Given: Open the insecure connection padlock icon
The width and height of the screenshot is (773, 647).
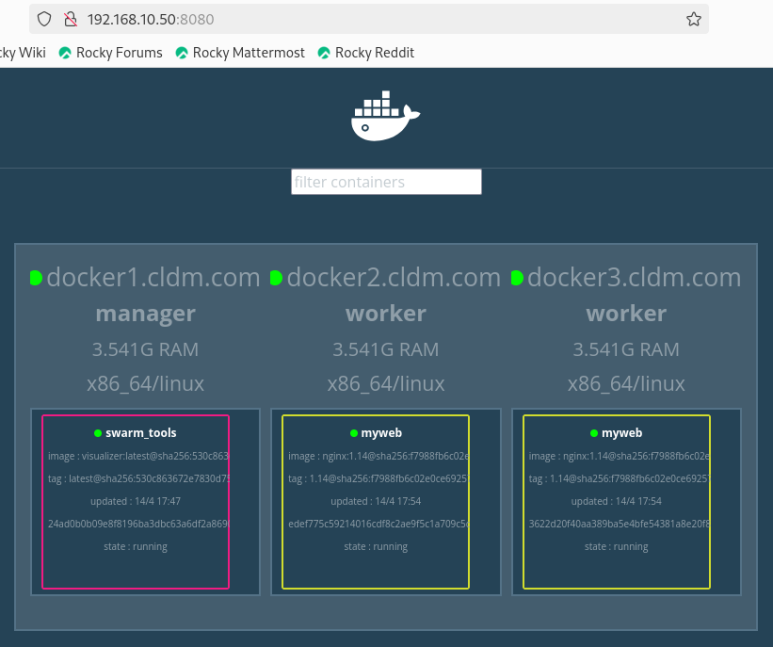Looking at the screenshot, I should point(70,19).
